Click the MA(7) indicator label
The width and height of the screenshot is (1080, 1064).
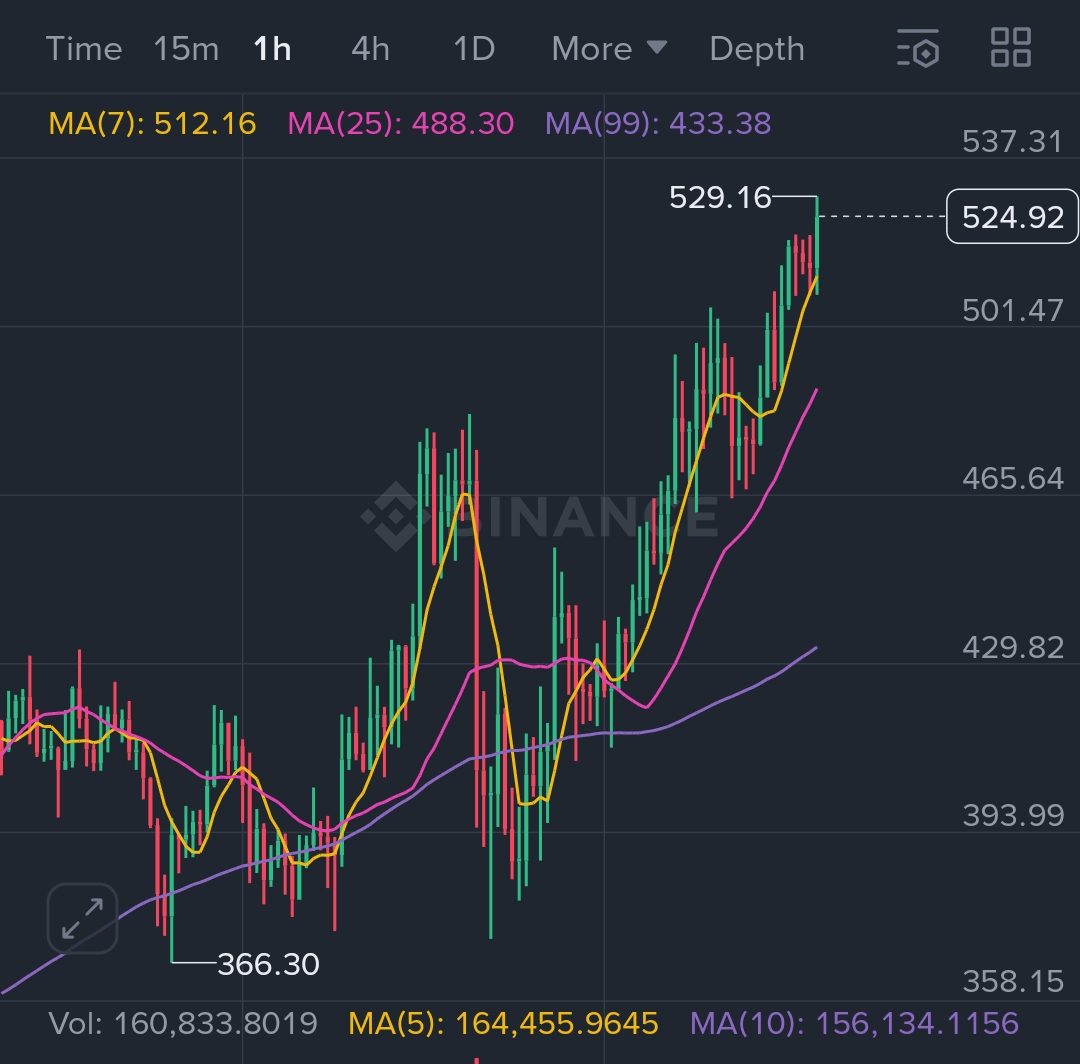[153, 124]
